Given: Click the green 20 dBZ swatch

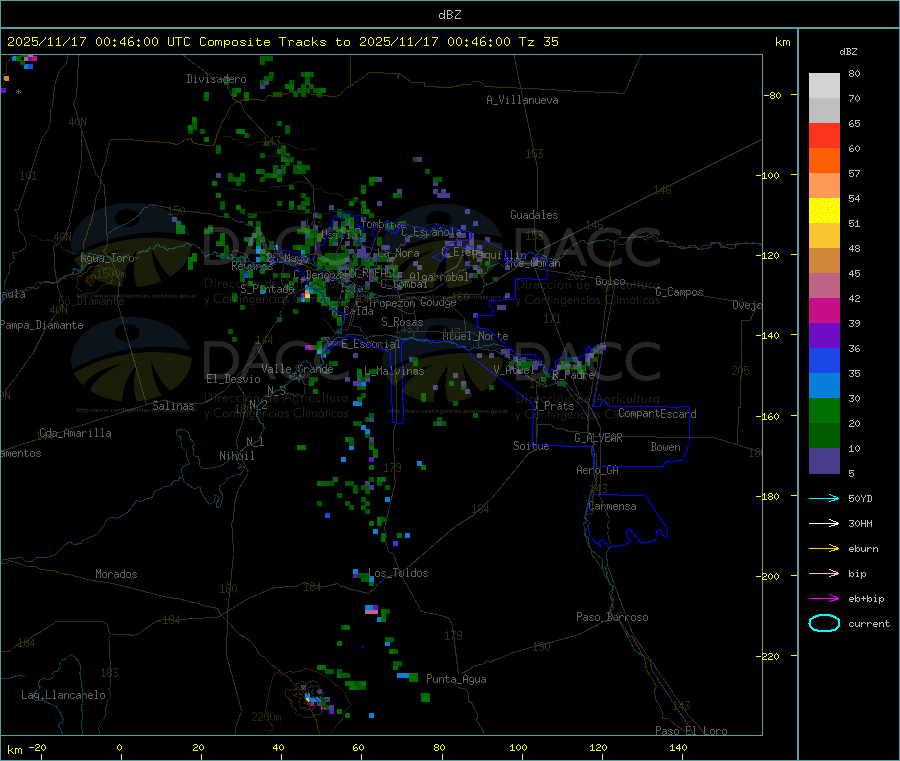Looking at the screenshot, I should point(824,410).
